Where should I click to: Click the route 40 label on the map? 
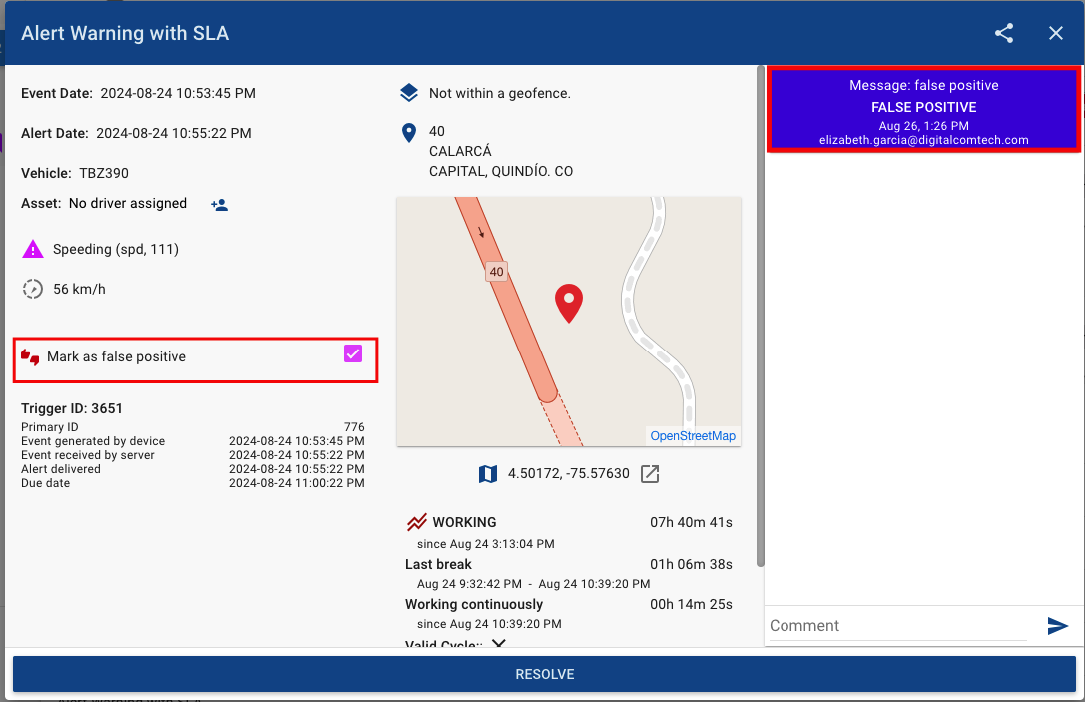[497, 272]
